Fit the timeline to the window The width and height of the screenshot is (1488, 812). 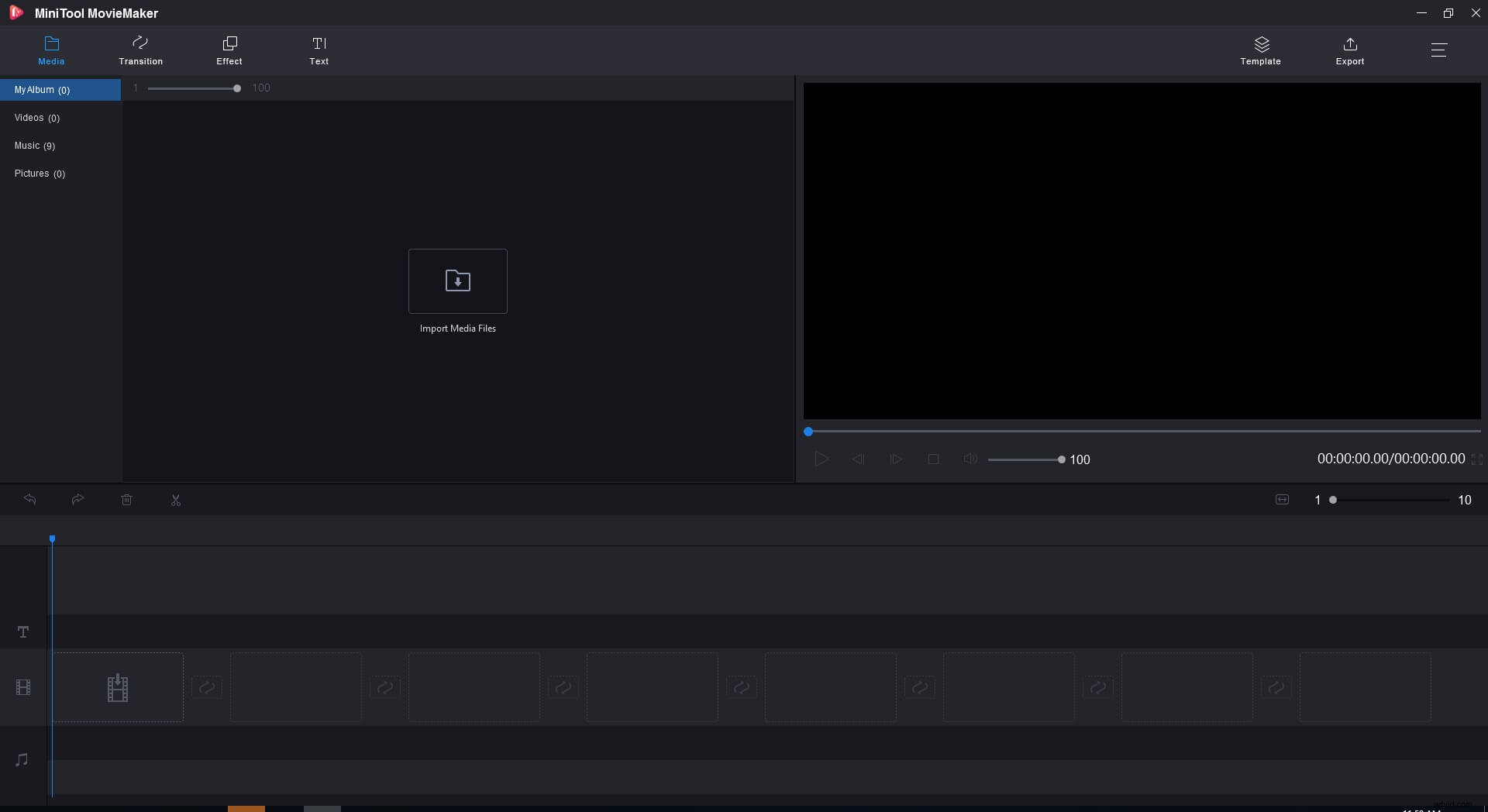pyautogui.click(x=1283, y=500)
